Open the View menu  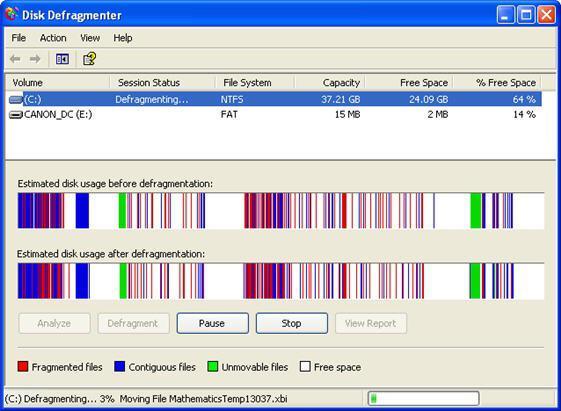point(90,38)
